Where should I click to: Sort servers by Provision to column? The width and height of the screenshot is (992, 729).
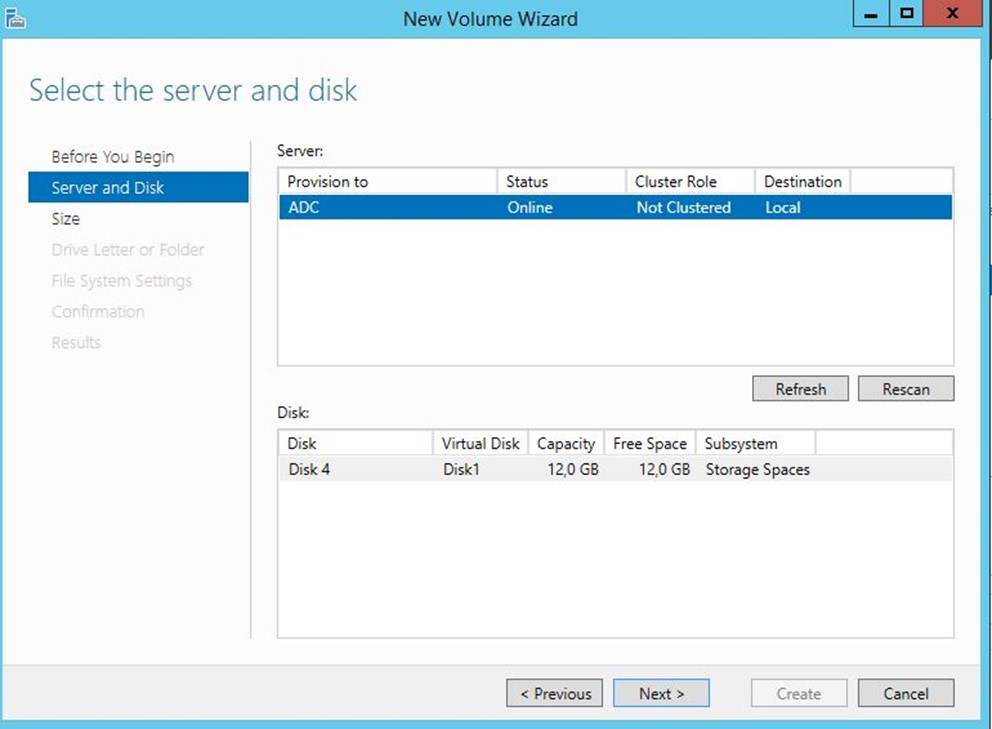coord(388,182)
